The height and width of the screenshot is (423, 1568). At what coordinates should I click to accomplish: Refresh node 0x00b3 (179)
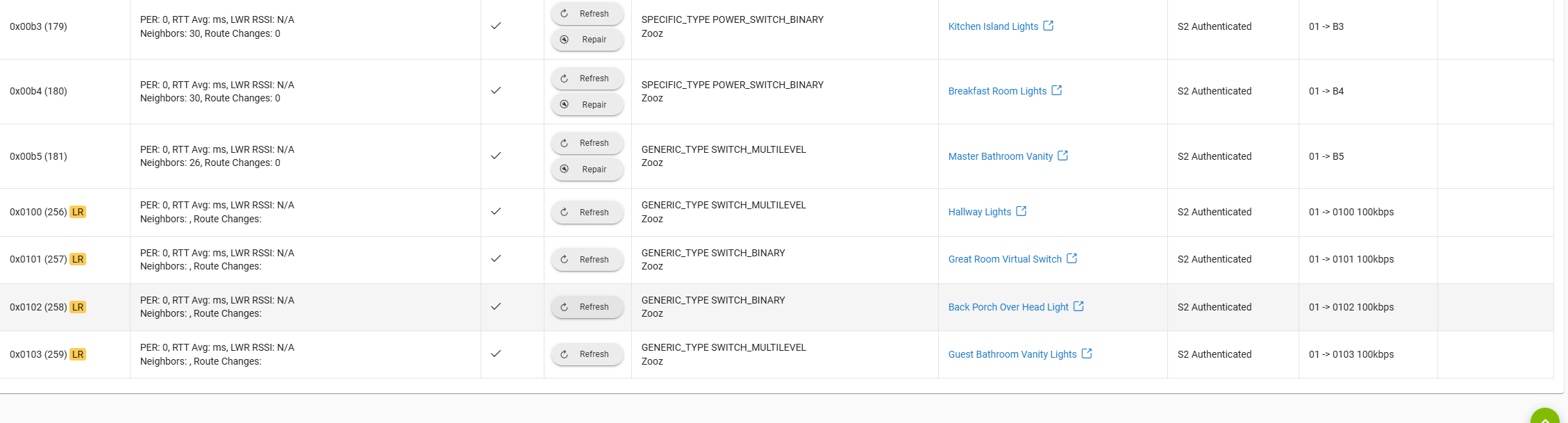point(587,14)
